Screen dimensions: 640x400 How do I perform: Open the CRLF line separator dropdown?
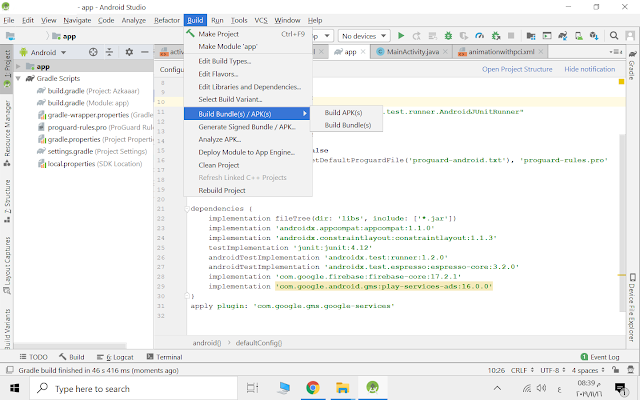(x=522, y=370)
